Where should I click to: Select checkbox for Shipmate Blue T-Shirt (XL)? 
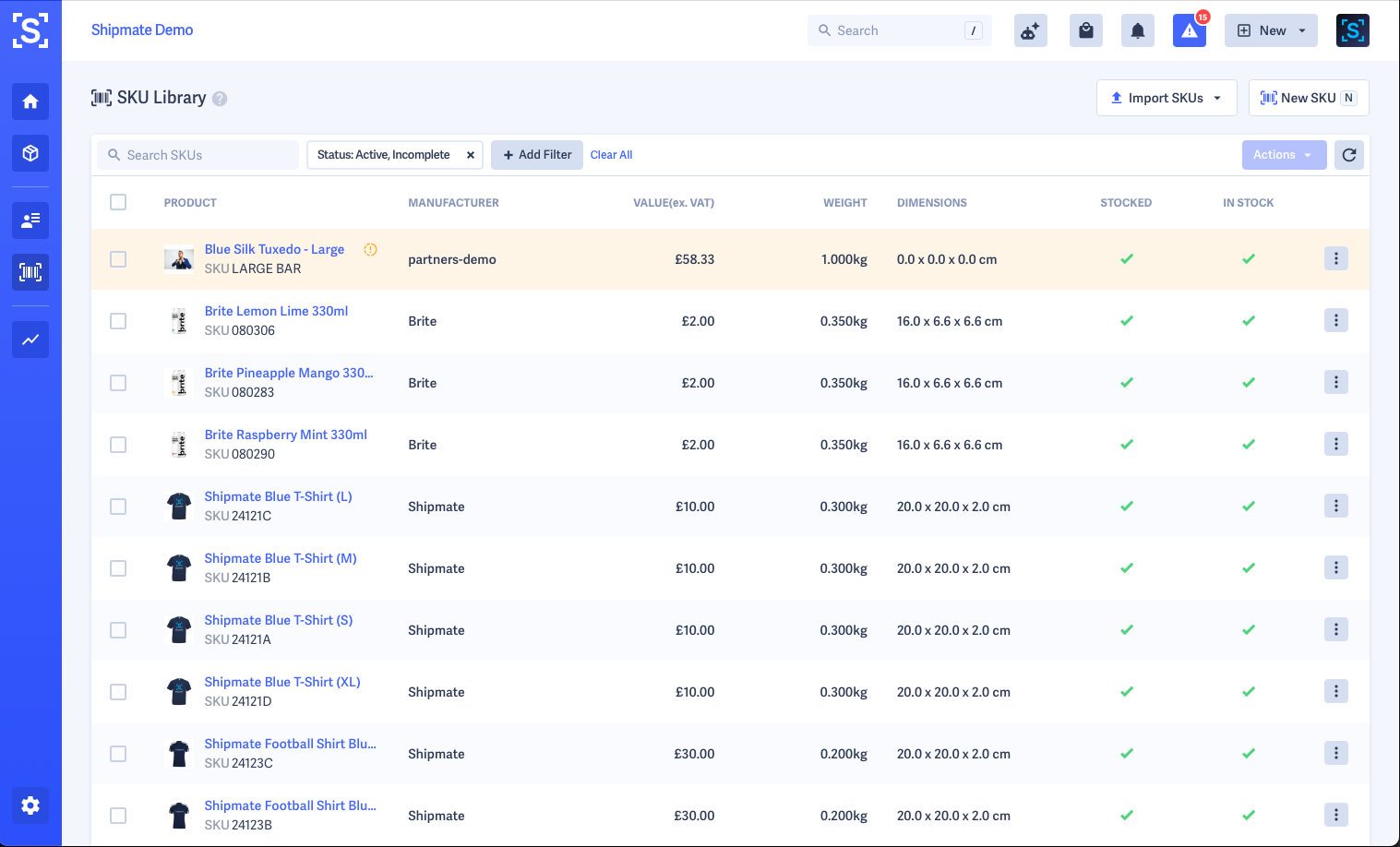tap(118, 692)
